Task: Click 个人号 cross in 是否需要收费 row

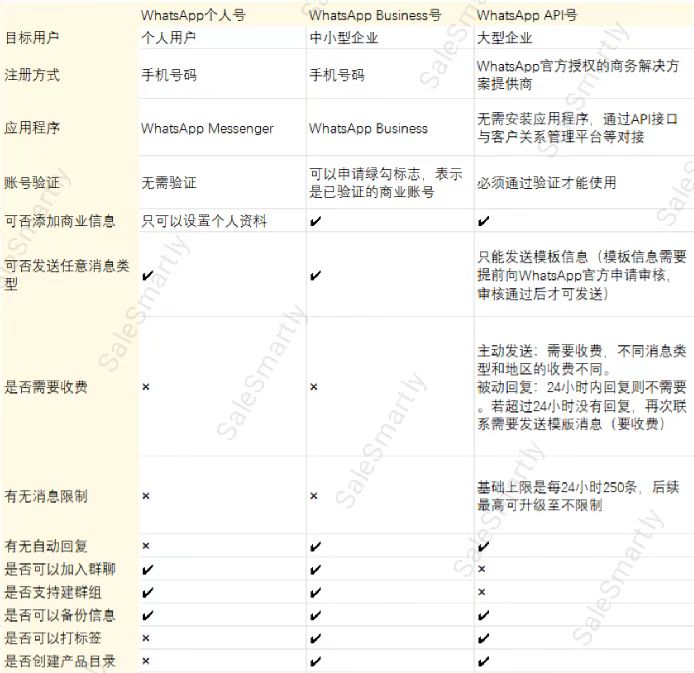Action: coord(146,387)
